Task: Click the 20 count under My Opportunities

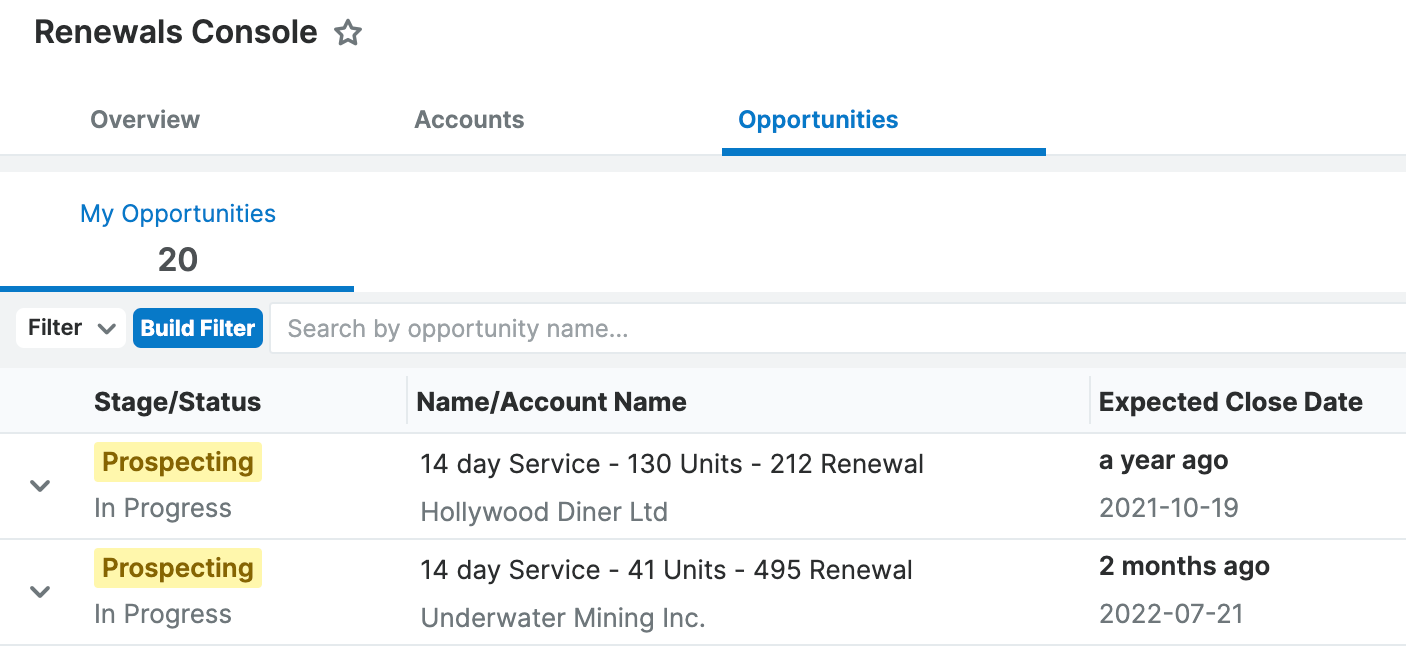Action: coord(178,260)
